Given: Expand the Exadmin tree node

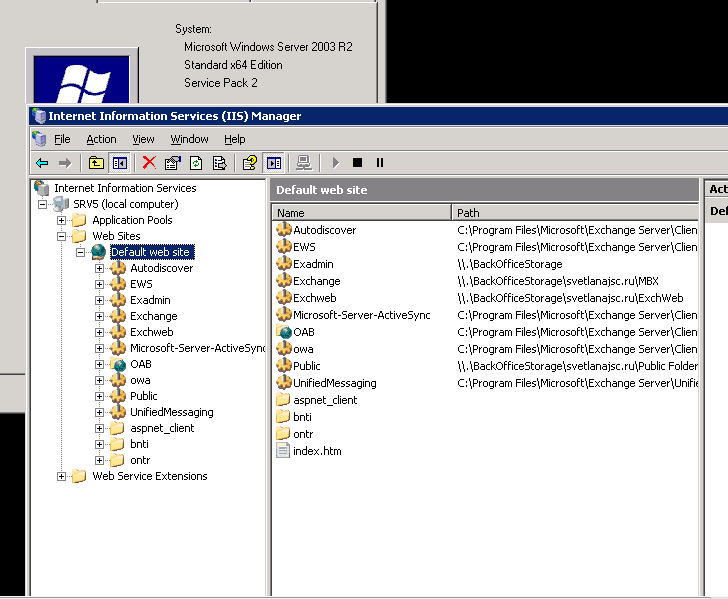Looking at the screenshot, I should point(99,300).
